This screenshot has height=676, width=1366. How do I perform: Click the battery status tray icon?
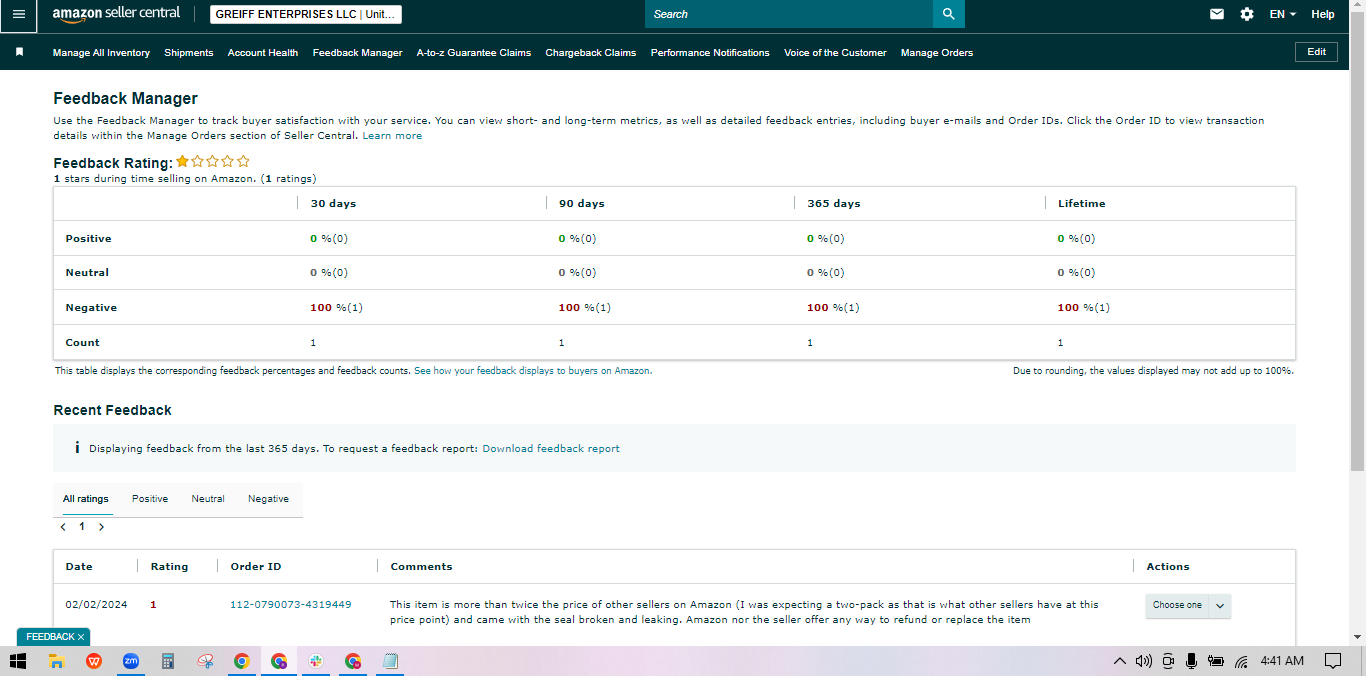tap(1216, 661)
